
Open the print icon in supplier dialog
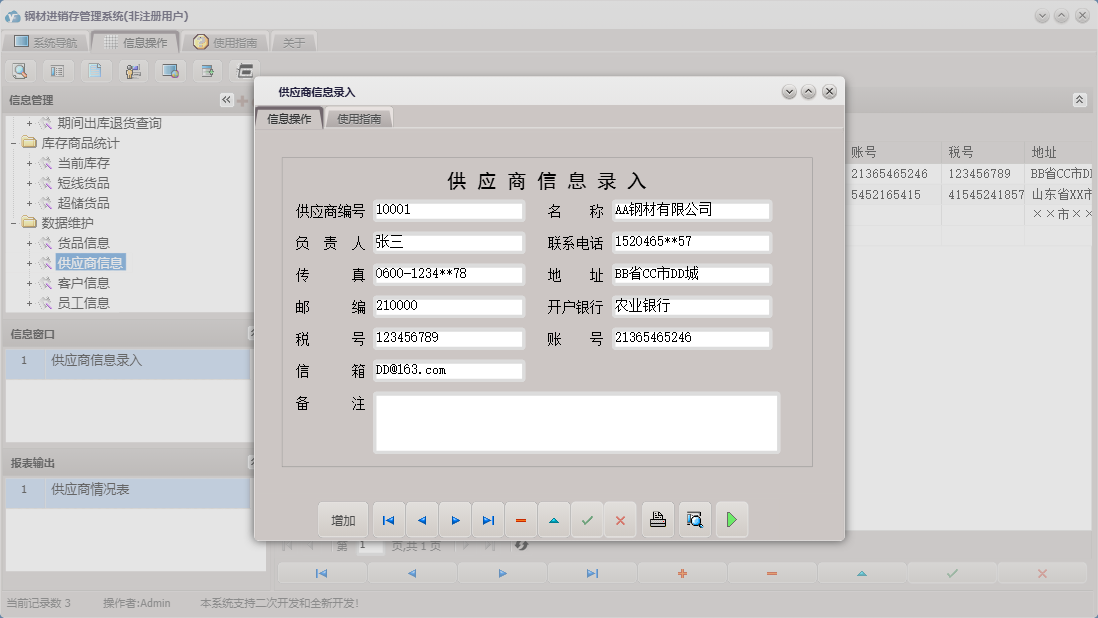click(658, 520)
